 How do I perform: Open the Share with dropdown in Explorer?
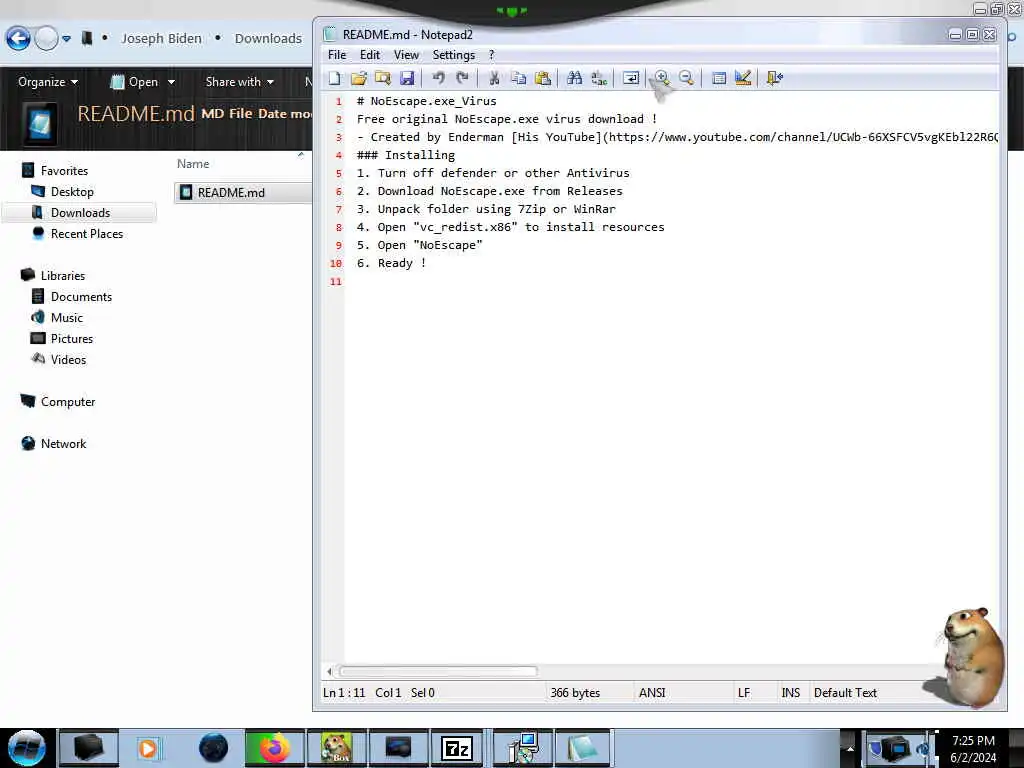pos(239,82)
